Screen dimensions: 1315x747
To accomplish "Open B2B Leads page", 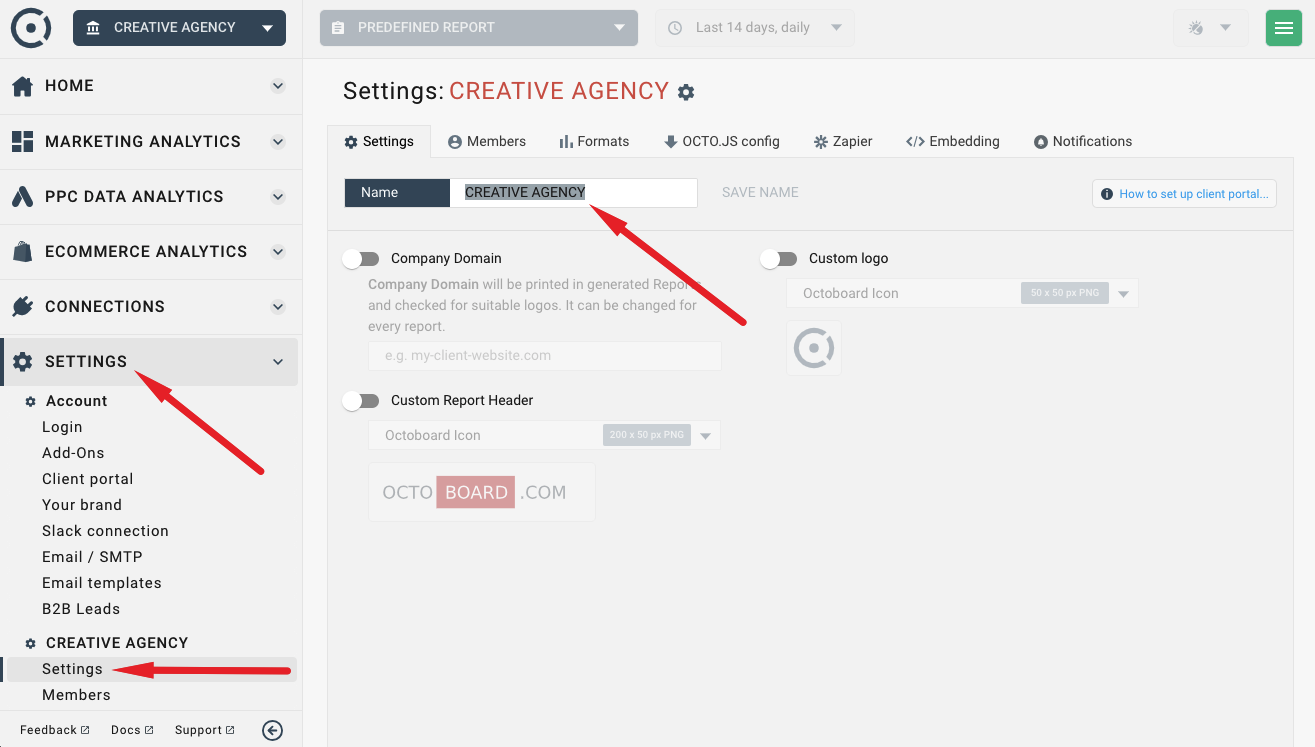I will coord(81,609).
